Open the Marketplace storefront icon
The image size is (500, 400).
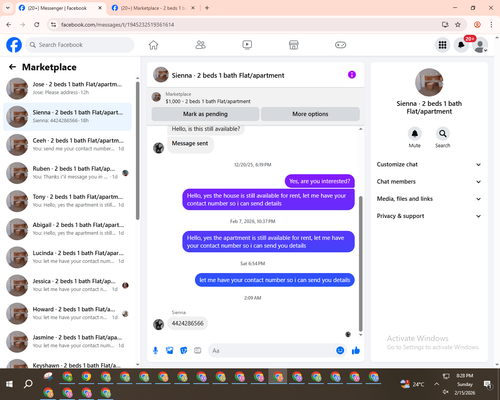coord(294,45)
